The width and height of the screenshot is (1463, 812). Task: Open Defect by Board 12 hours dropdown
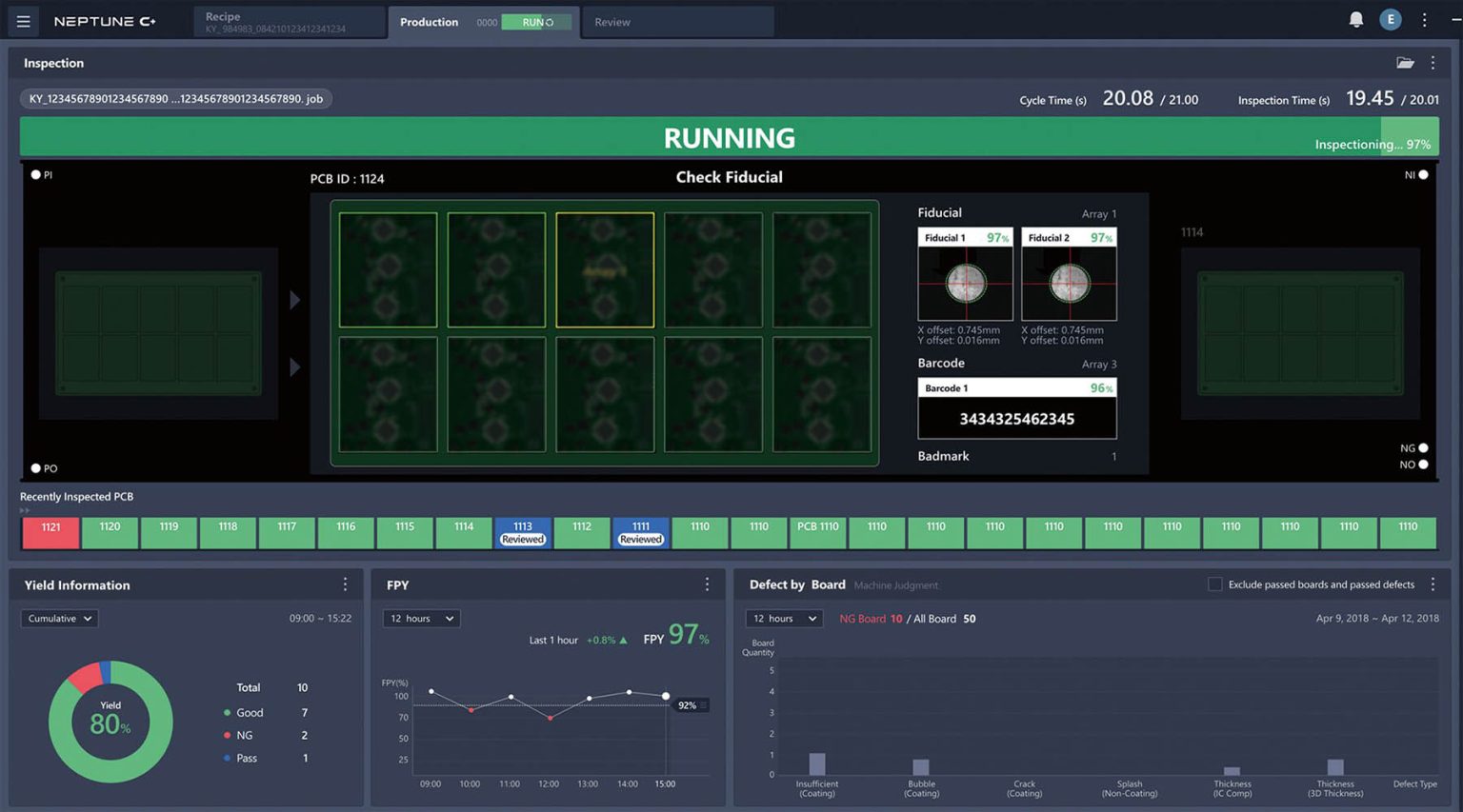click(x=784, y=619)
